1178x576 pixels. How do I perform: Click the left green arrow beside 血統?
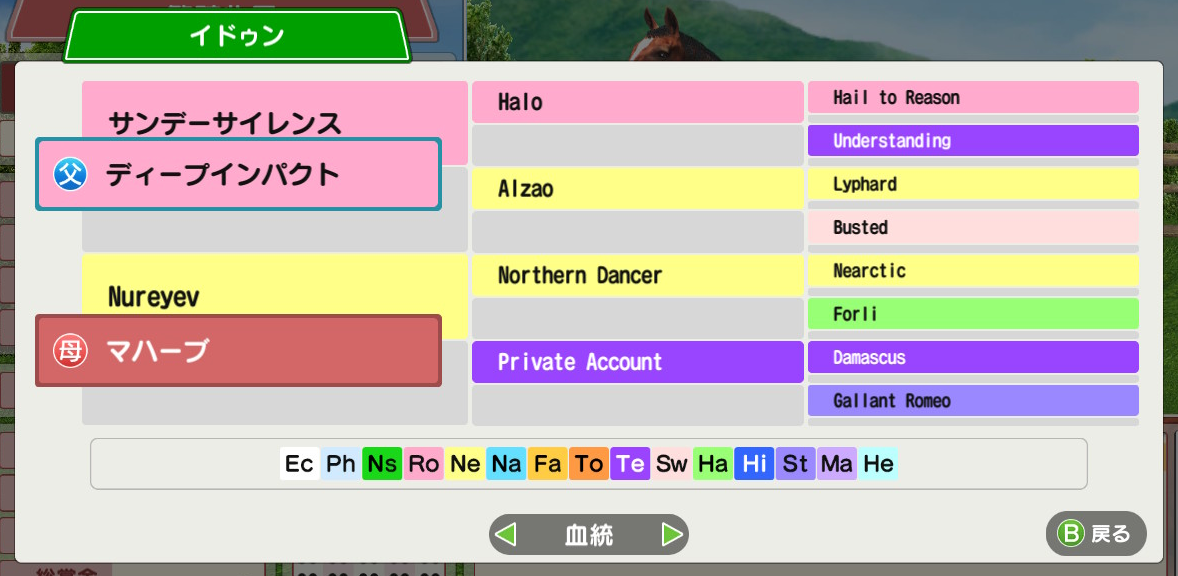[507, 535]
